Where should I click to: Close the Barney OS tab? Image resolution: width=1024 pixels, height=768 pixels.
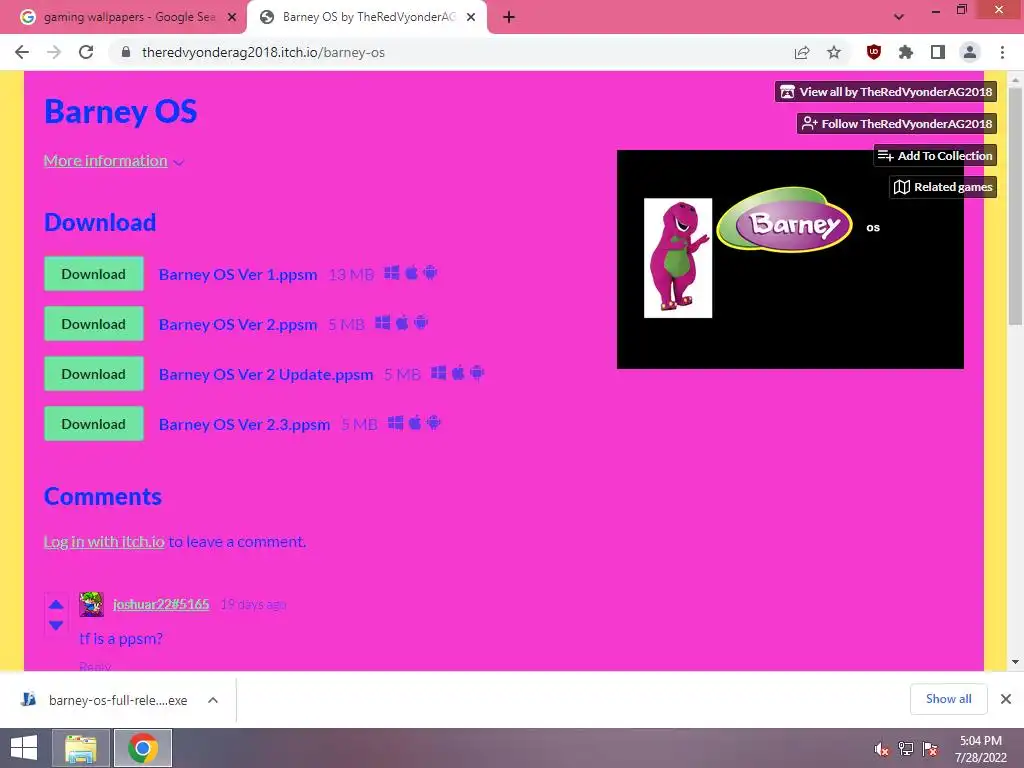471,17
